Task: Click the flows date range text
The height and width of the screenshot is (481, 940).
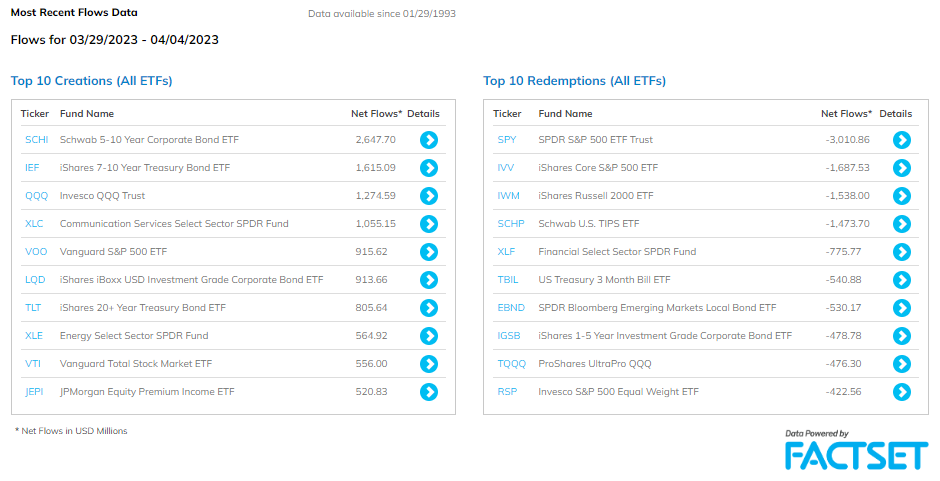Action: [115, 40]
